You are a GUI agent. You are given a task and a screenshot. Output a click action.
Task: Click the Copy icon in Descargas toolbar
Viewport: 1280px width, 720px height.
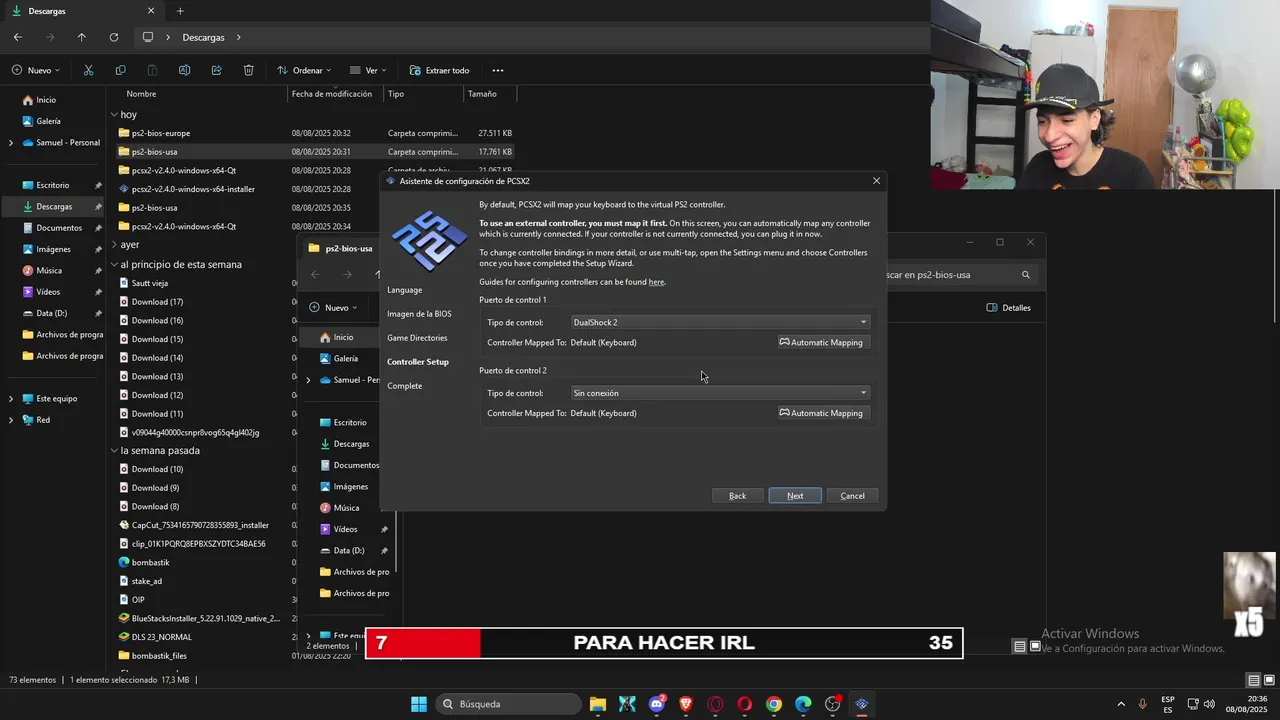pyautogui.click(x=120, y=70)
